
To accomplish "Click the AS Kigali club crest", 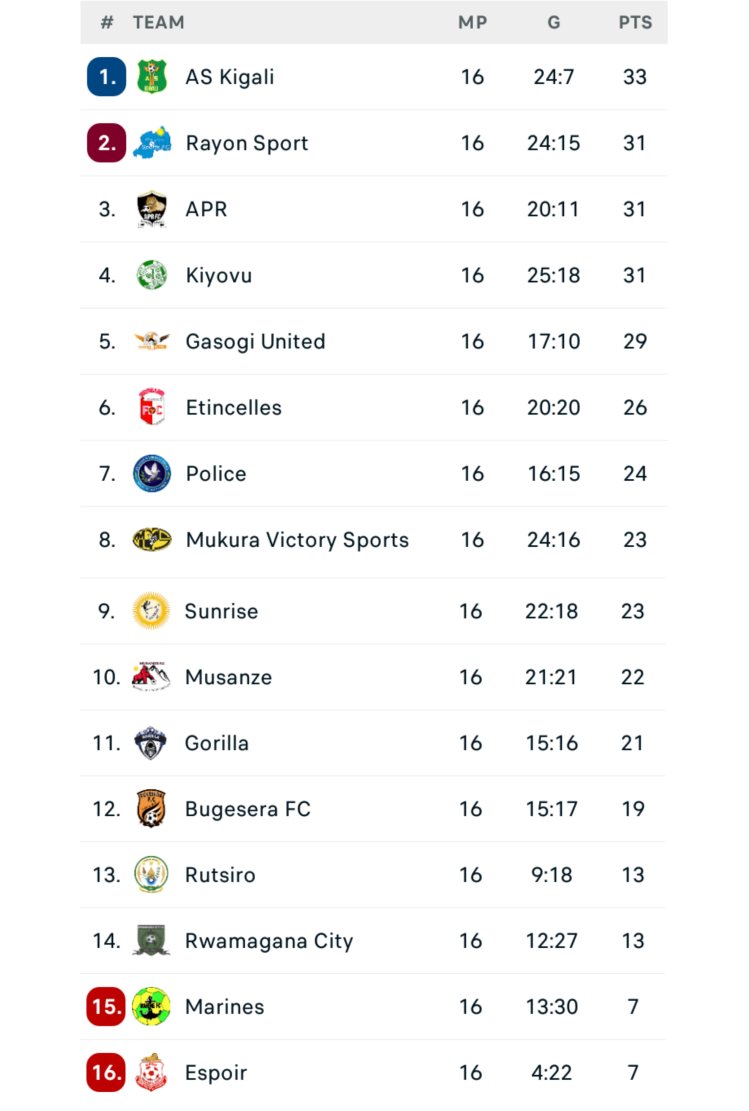I will 152,77.
